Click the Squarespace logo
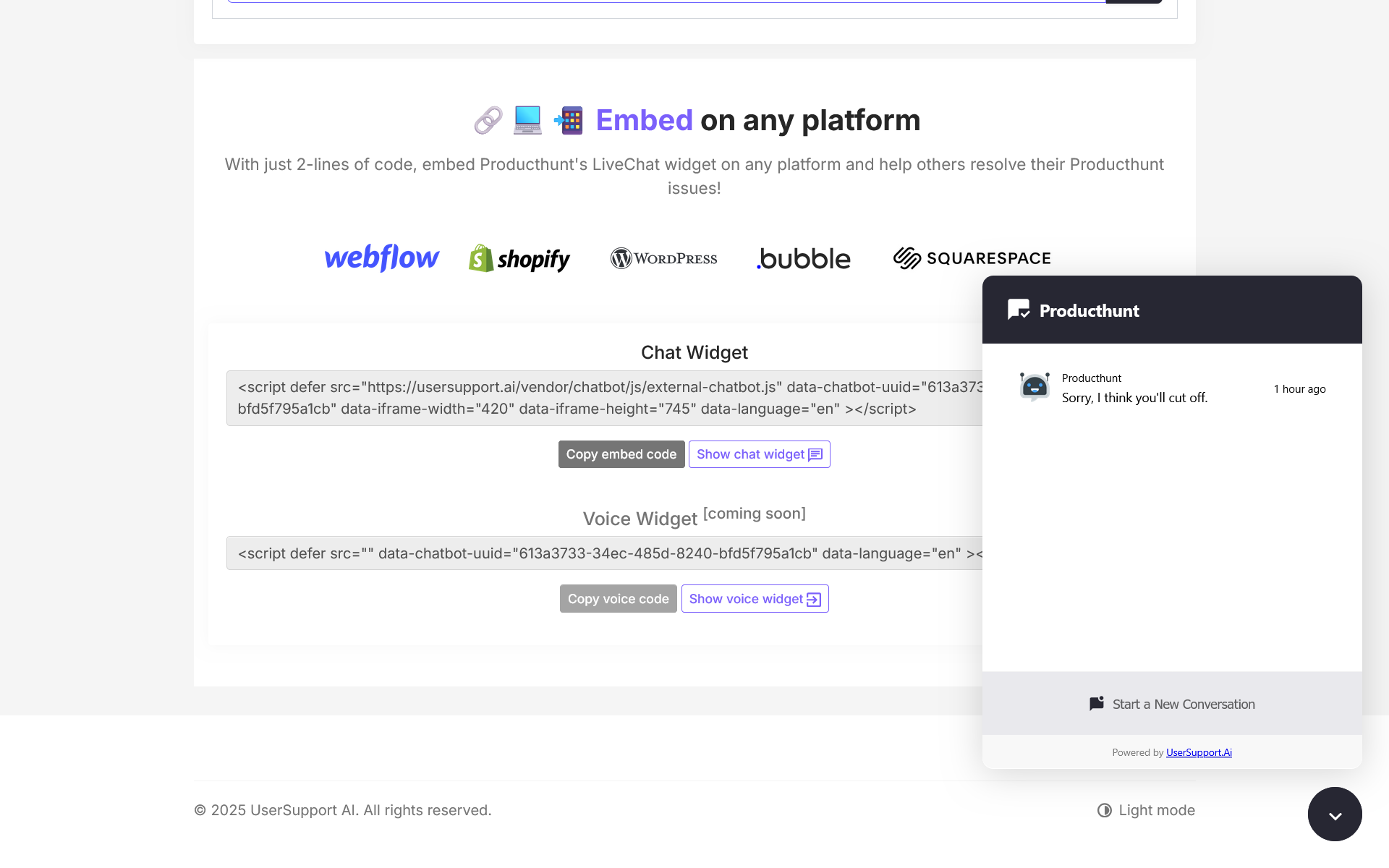 tap(972, 258)
